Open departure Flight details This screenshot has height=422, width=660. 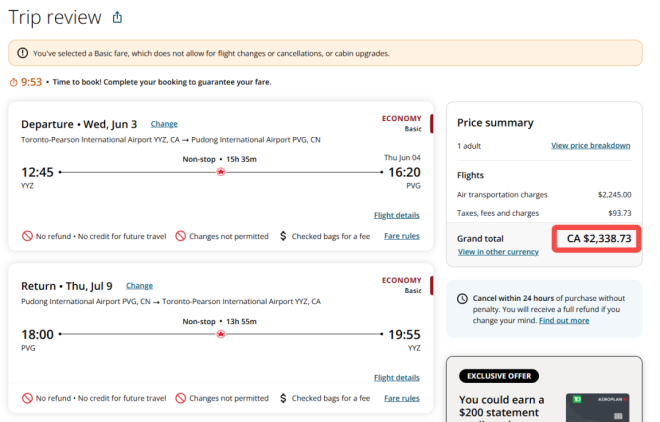click(x=396, y=215)
